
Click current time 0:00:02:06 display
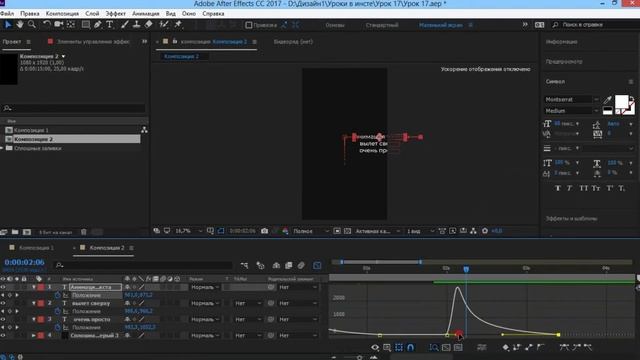(24, 262)
